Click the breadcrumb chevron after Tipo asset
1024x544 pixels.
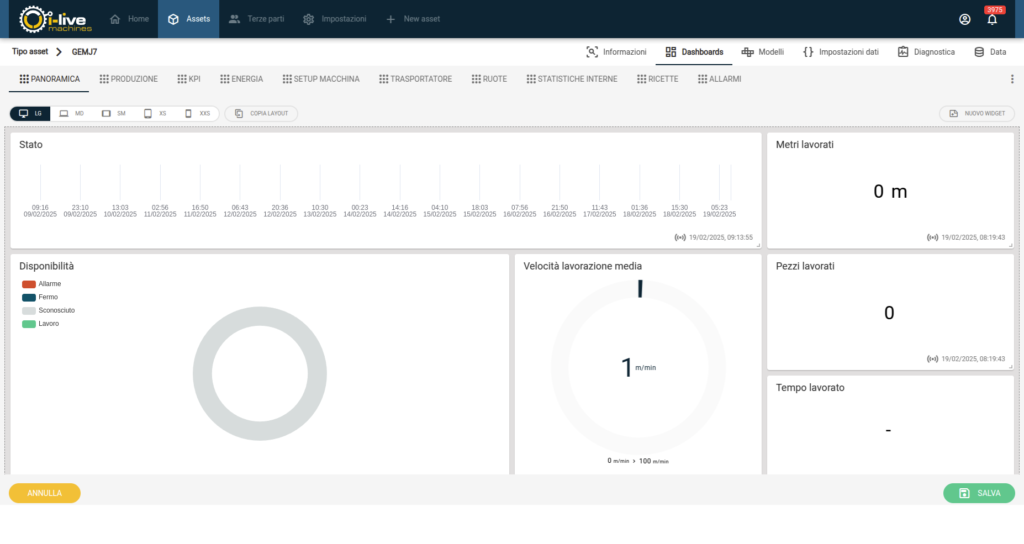[59, 52]
